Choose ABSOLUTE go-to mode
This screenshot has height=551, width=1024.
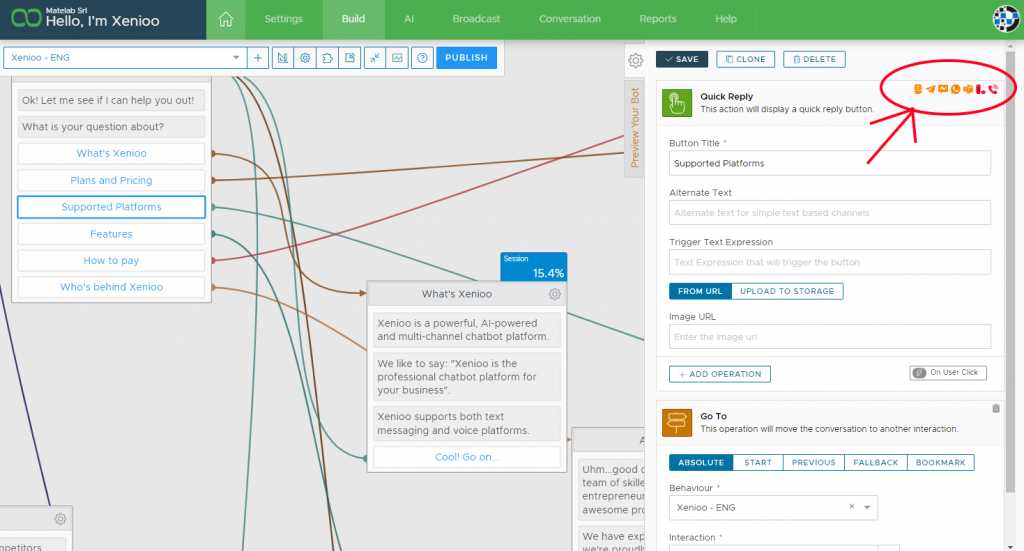[701, 462]
